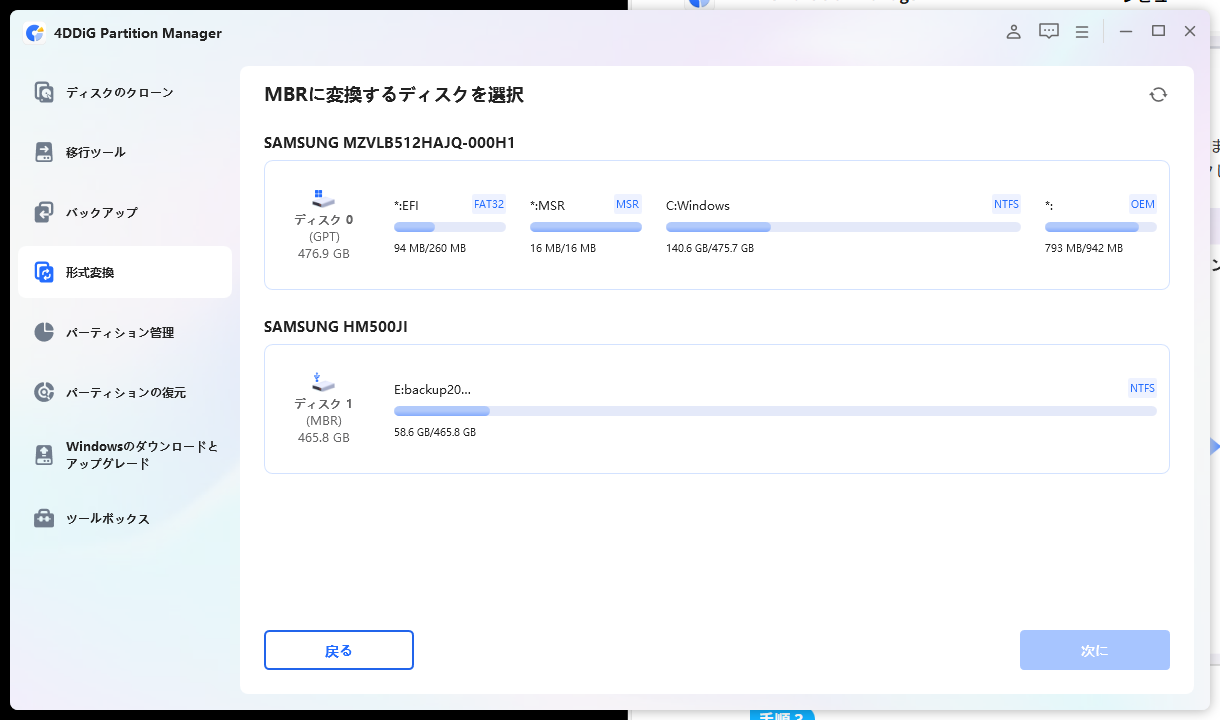Viewport: 1220px width, 720px height.
Task: Click the パーティションの復元 sidebar icon
Action: tap(44, 392)
